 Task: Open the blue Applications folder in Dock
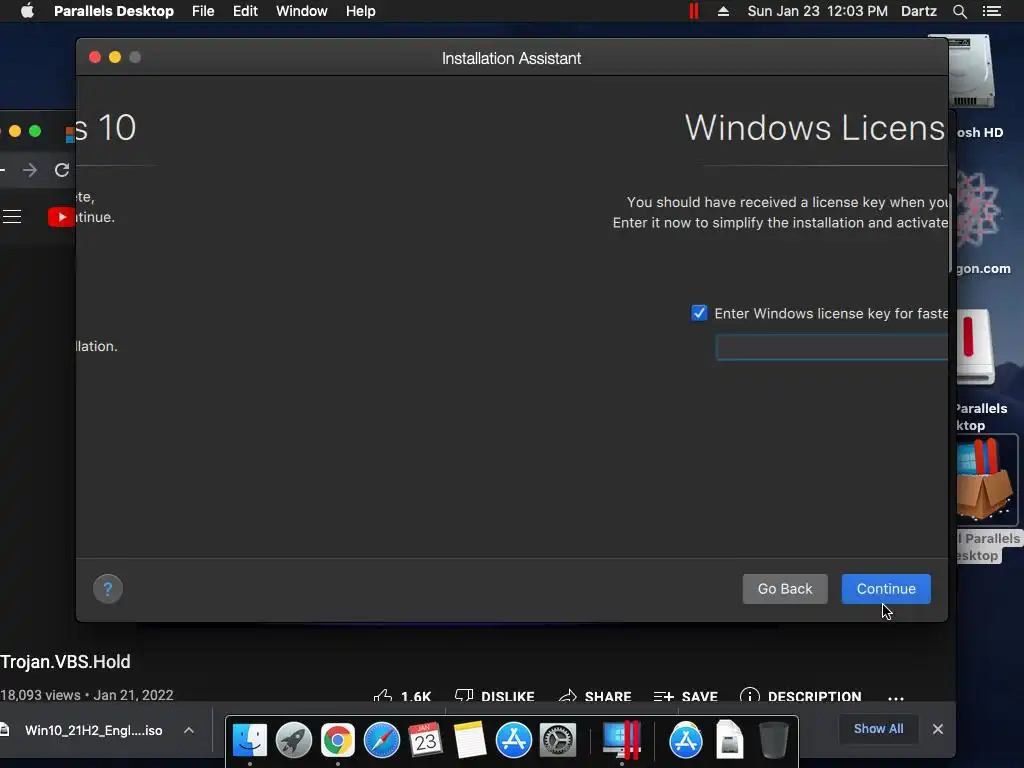(x=686, y=740)
